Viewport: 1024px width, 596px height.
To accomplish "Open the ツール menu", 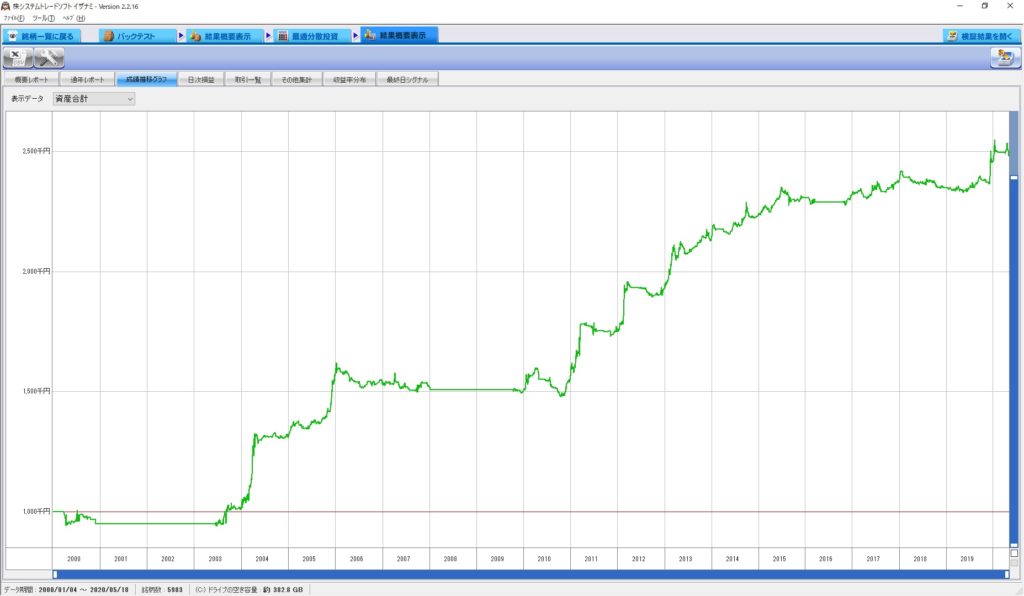I will click(44, 18).
